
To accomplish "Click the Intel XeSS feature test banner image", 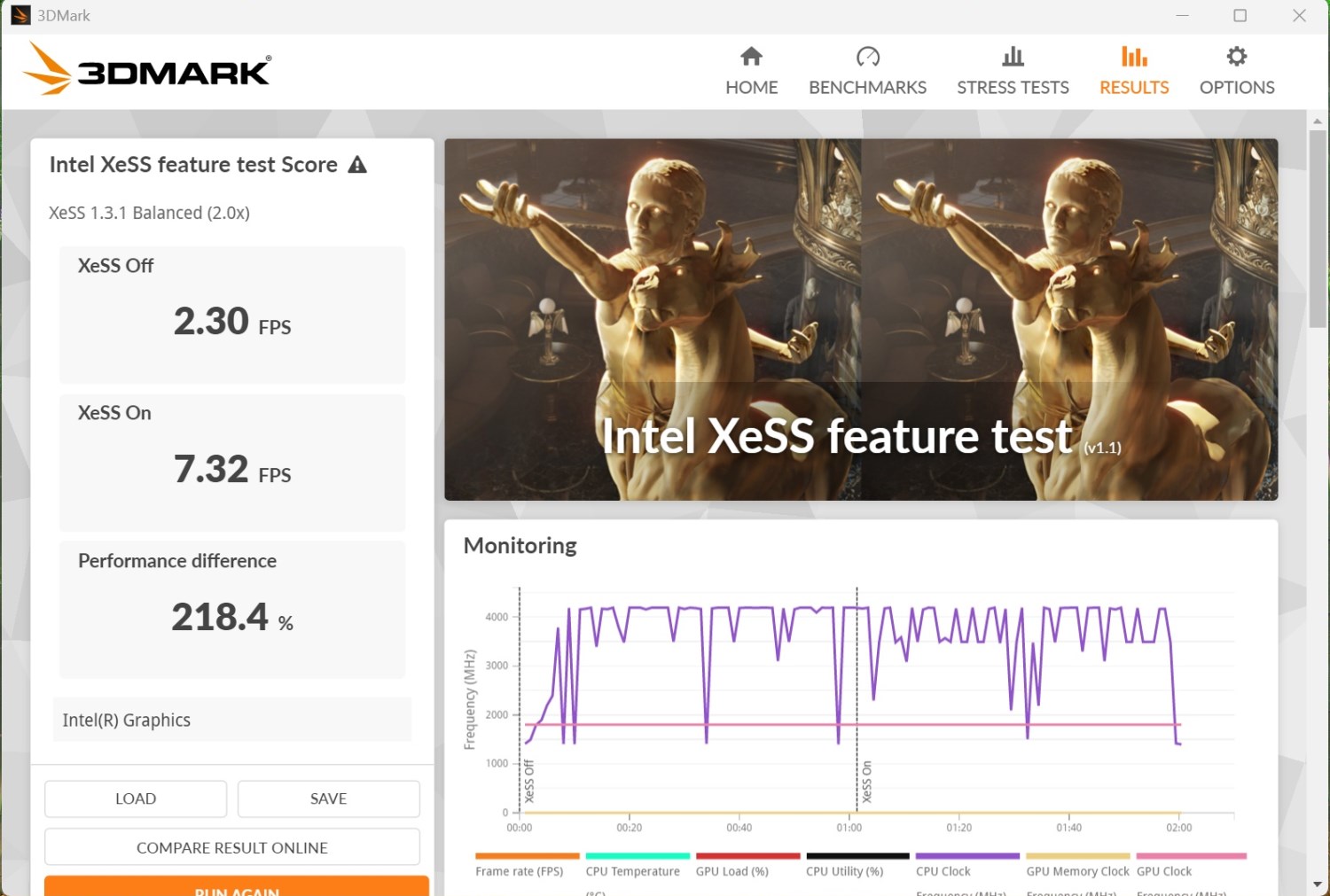I will pyautogui.click(x=861, y=319).
